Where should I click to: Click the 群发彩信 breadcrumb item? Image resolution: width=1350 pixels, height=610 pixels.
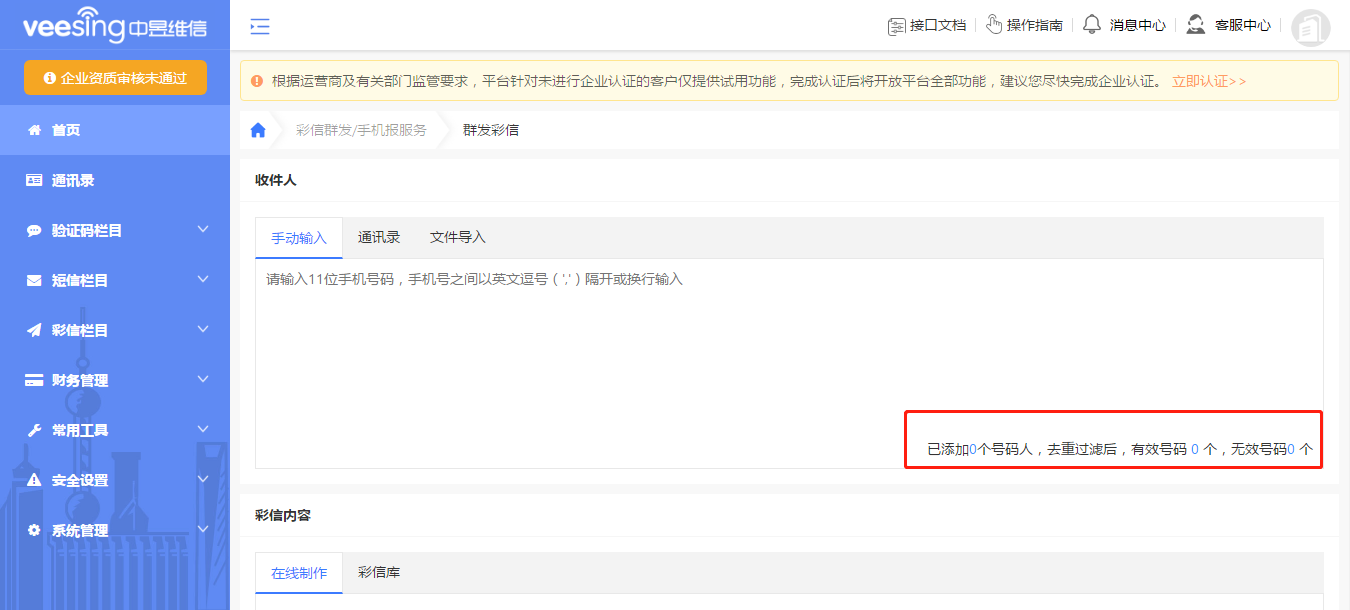coord(491,130)
